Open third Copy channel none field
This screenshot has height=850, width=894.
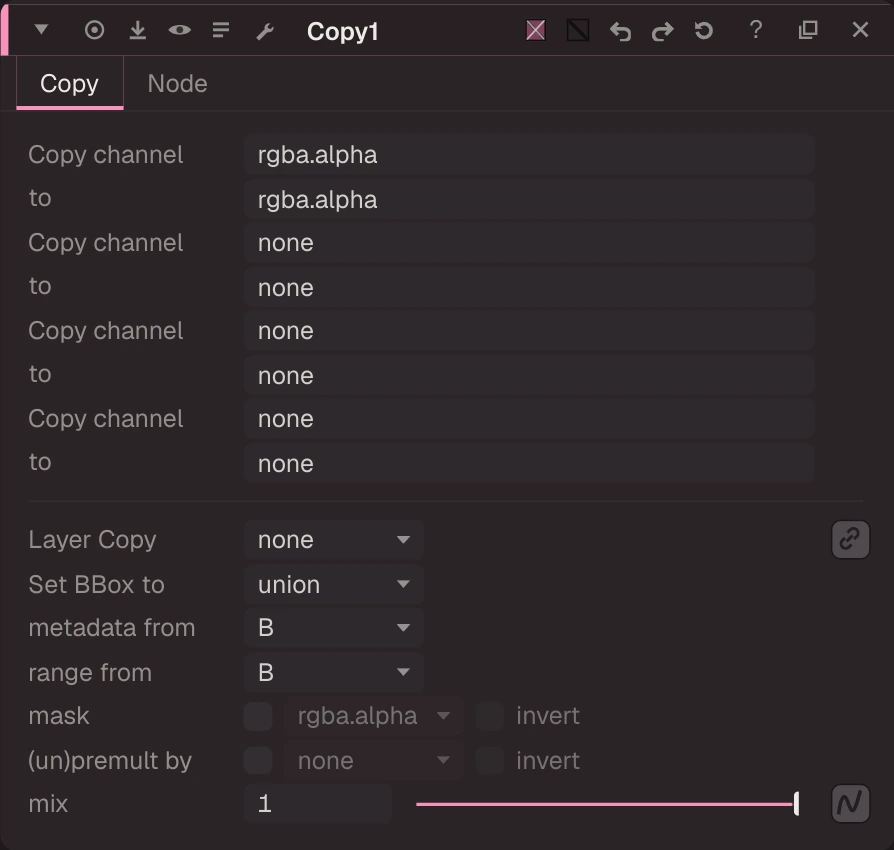(529, 331)
